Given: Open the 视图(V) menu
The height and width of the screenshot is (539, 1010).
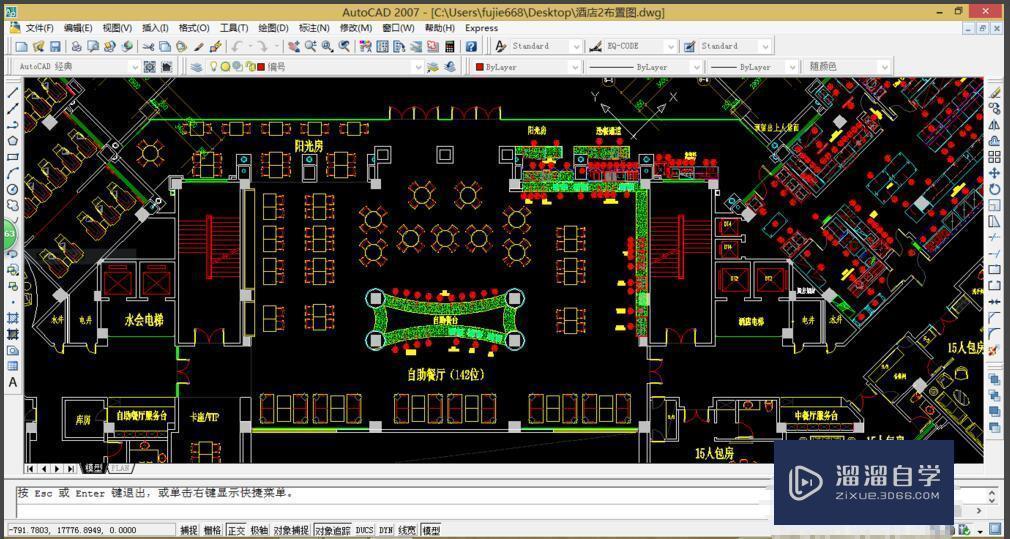Looking at the screenshot, I should pos(117,28).
